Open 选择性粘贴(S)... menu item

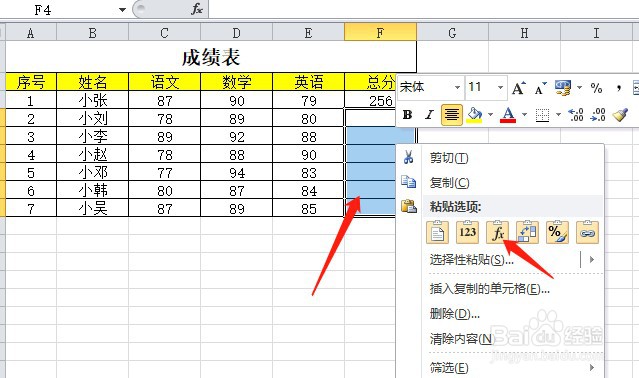(472, 259)
